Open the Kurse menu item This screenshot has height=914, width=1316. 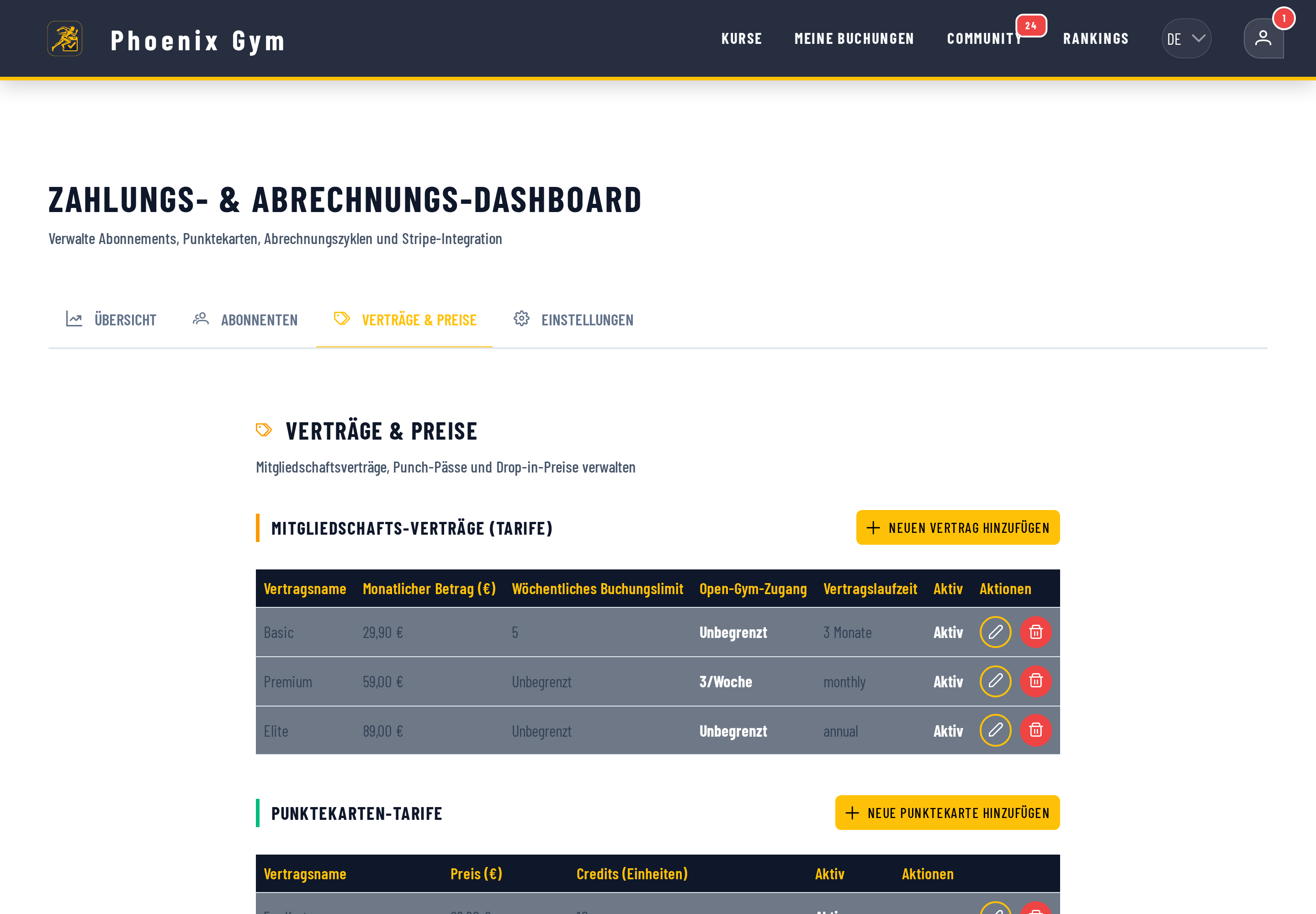(x=742, y=38)
